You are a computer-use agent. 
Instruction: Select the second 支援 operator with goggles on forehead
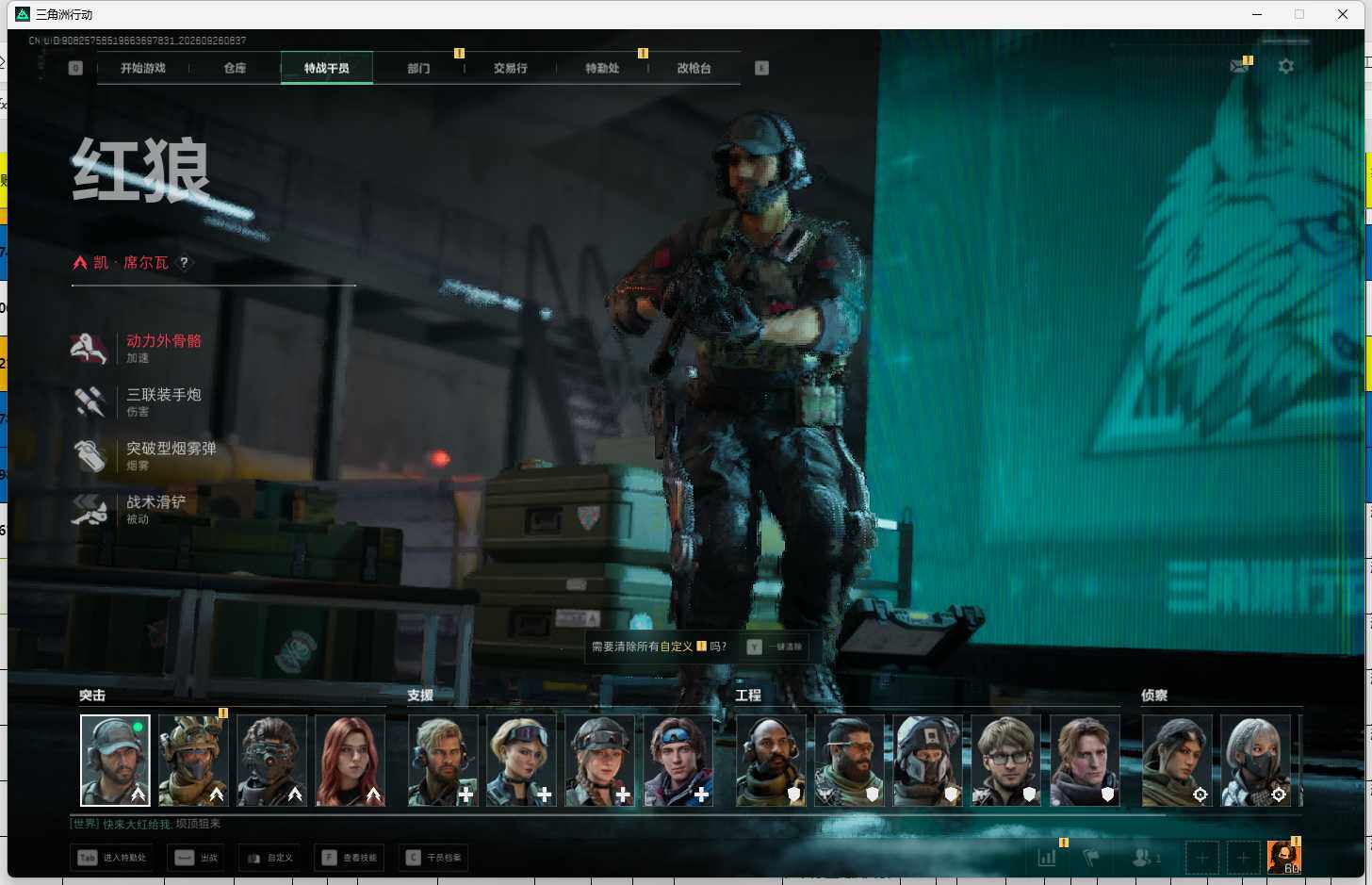click(521, 761)
